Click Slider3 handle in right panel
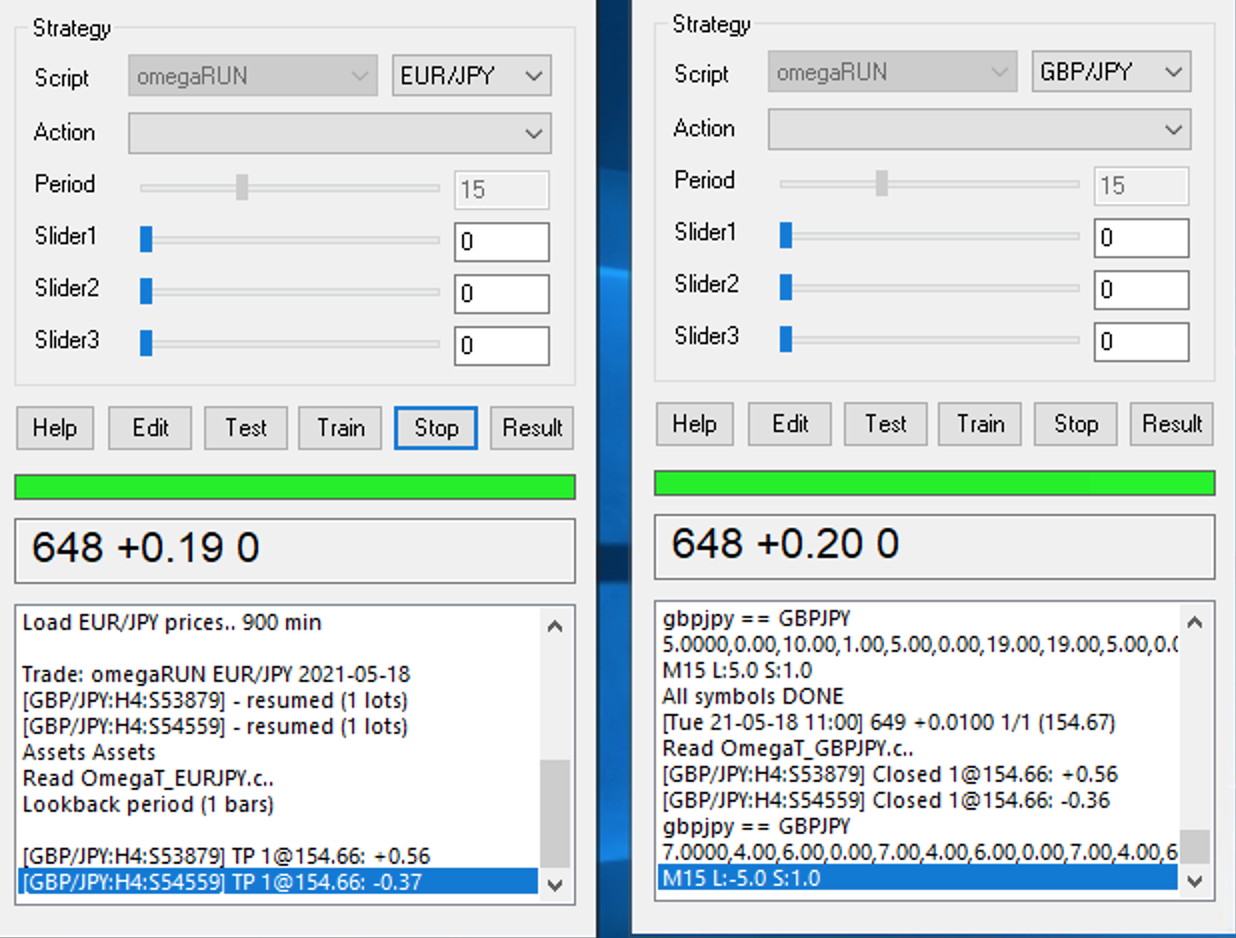This screenshot has height=938, width=1236. (786, 338)
